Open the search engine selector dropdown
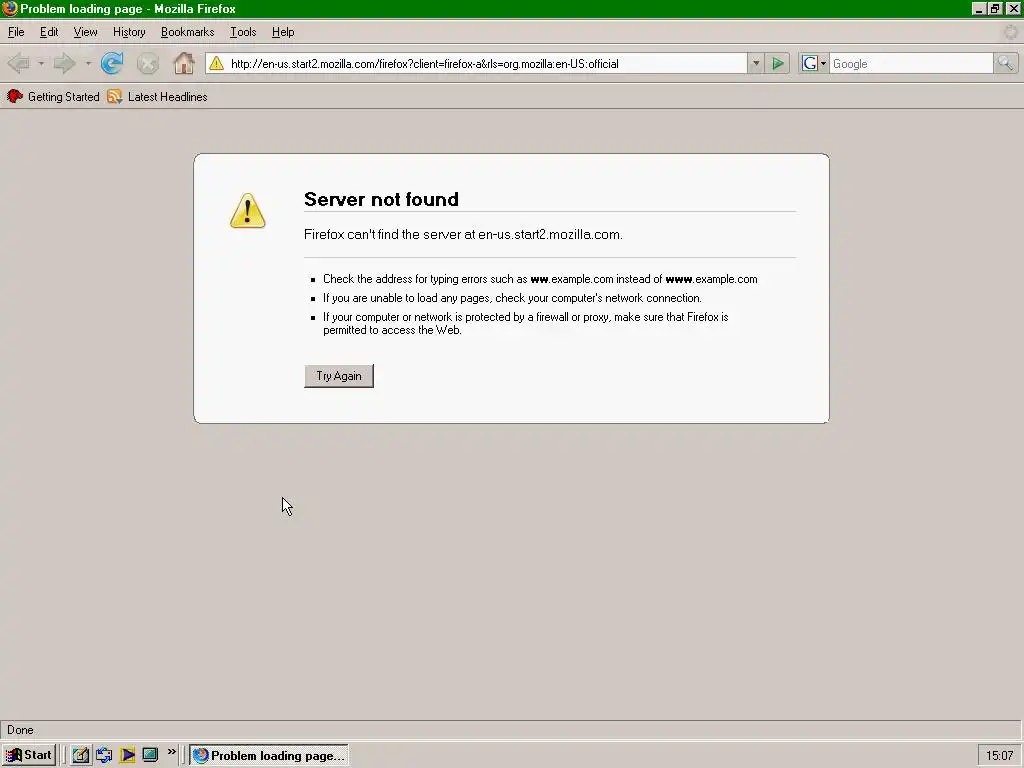This screenshot has width=1024, height=768. click(823, 63)
